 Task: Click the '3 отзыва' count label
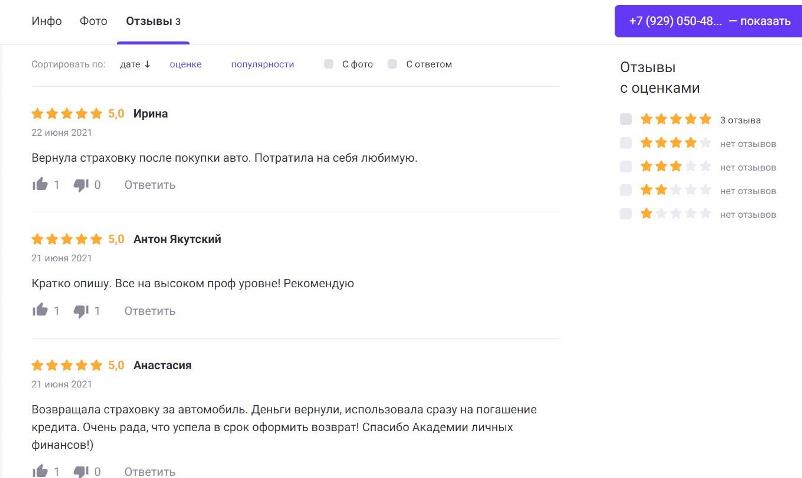pos(740,120)
